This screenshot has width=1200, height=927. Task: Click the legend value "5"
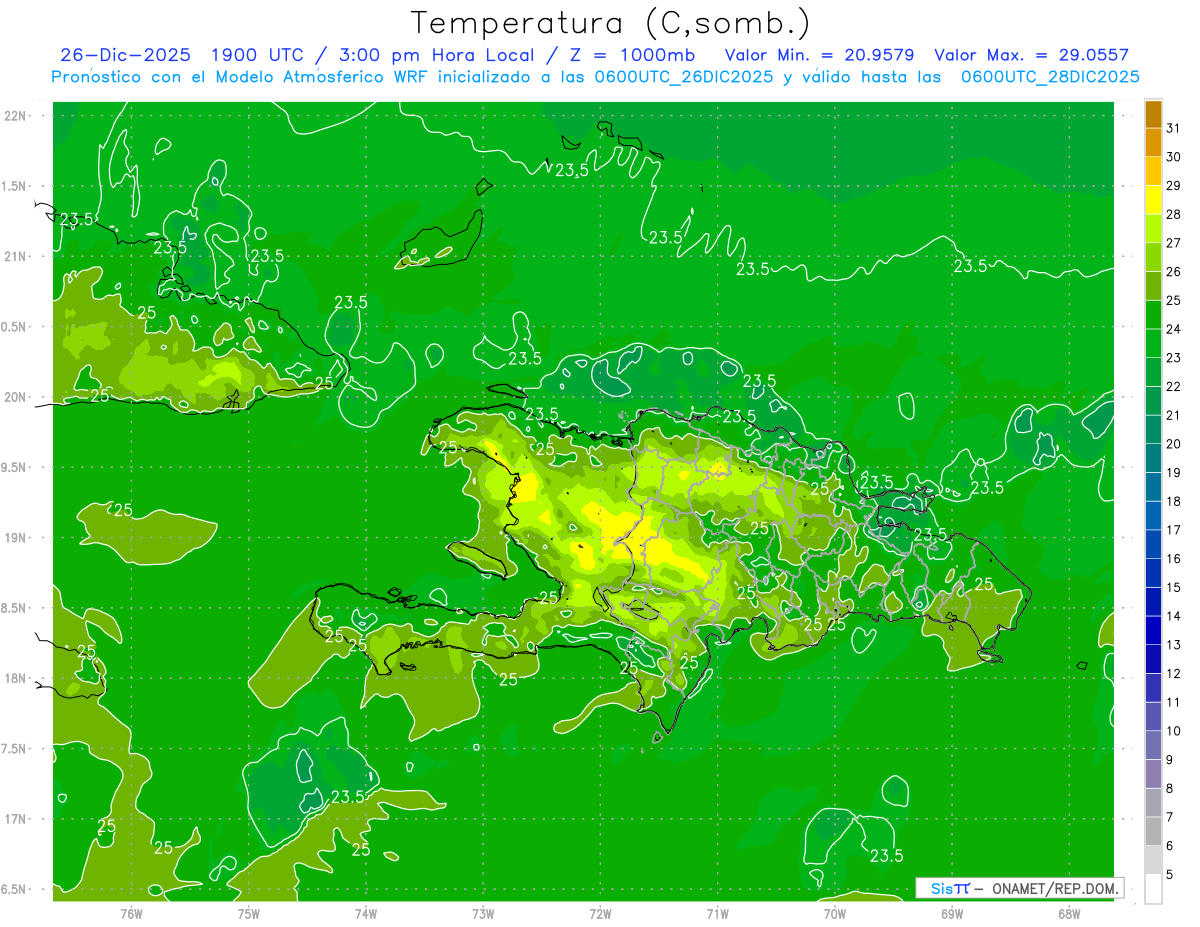pos(1170,875)
